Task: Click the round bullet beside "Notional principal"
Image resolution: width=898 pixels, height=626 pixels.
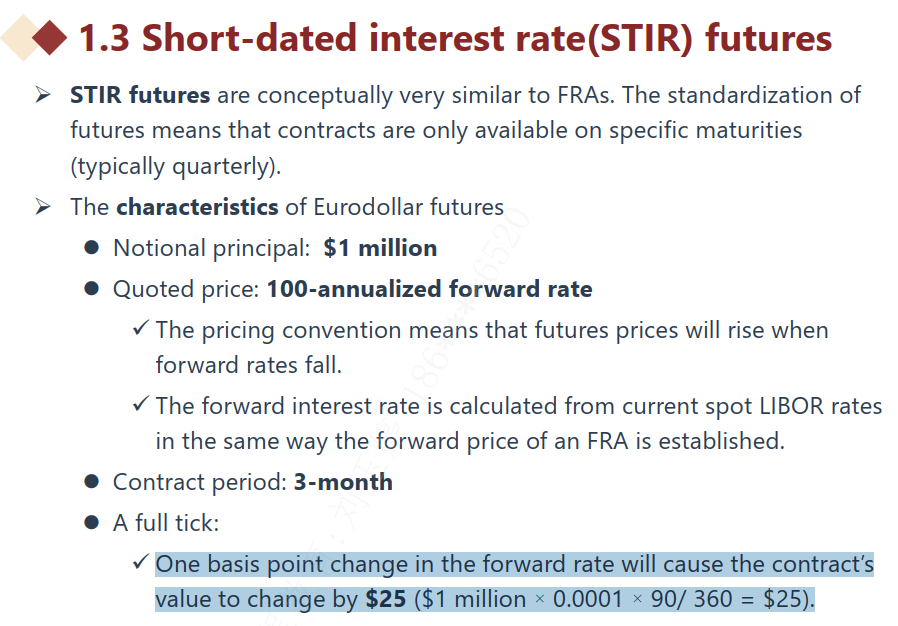Action: click(x=92, y=247)
